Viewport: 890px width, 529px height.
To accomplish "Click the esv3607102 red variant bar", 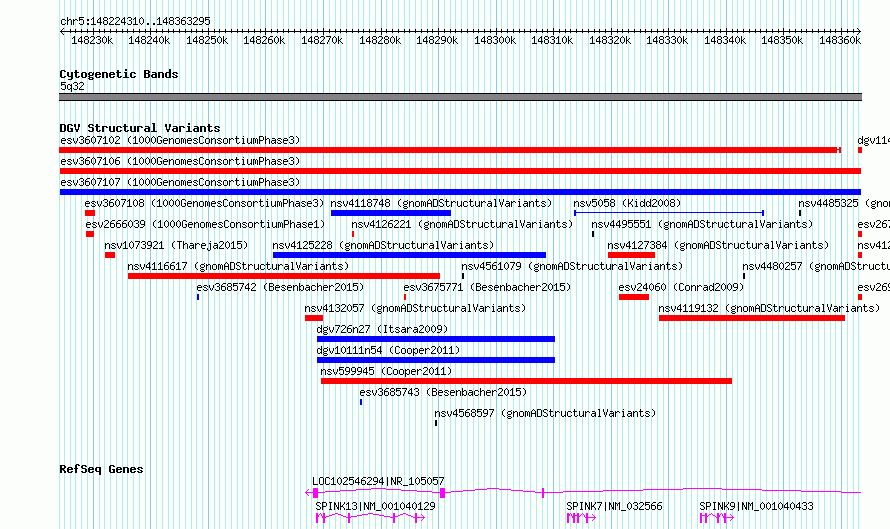I will [x=450, y=150].
